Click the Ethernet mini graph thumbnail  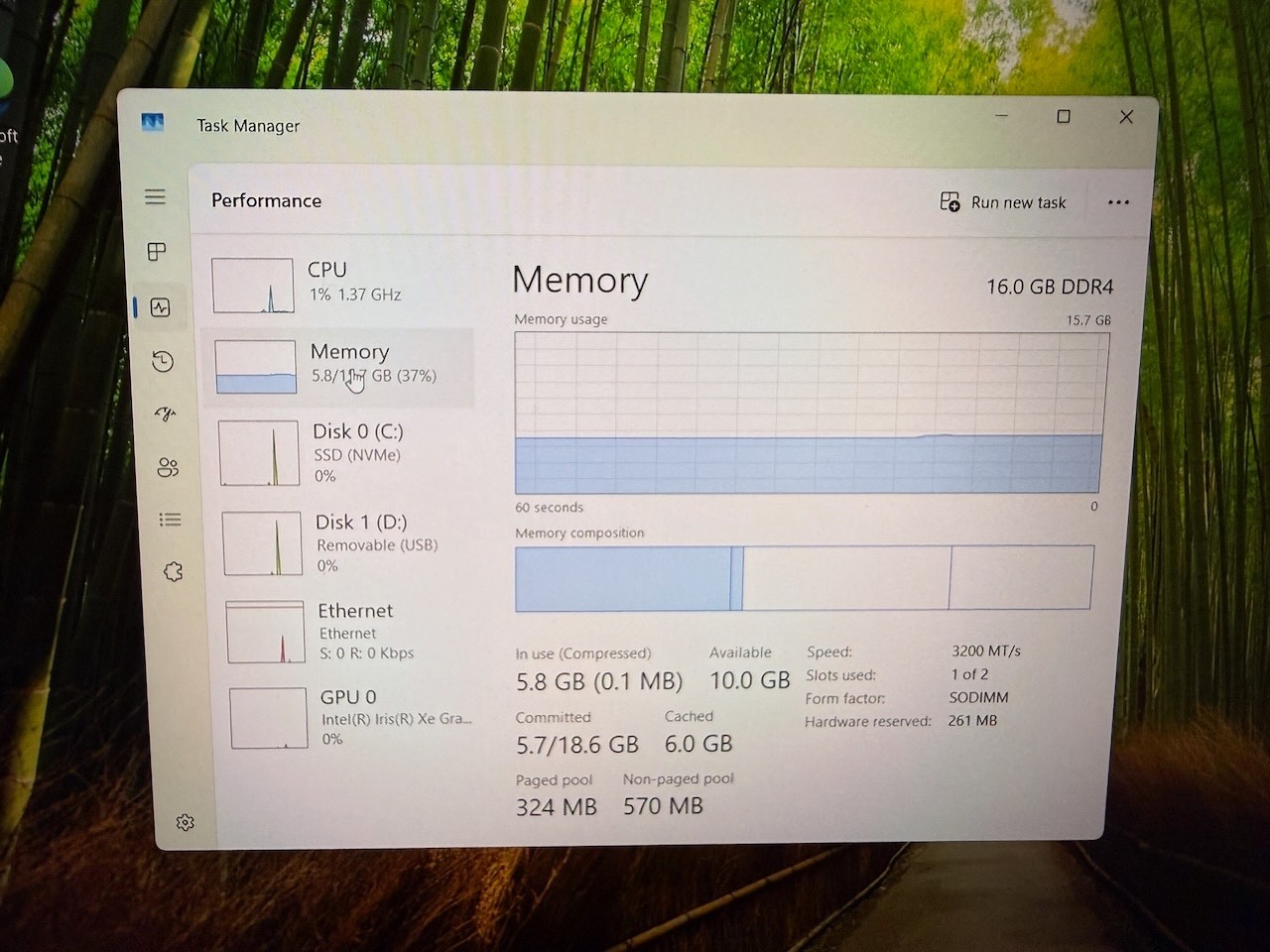(x=266, y=632)
